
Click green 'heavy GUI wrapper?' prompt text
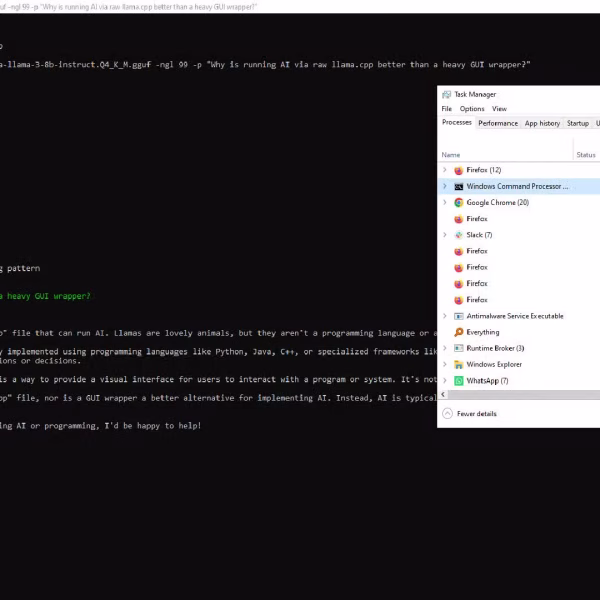(x=49, y=296)
